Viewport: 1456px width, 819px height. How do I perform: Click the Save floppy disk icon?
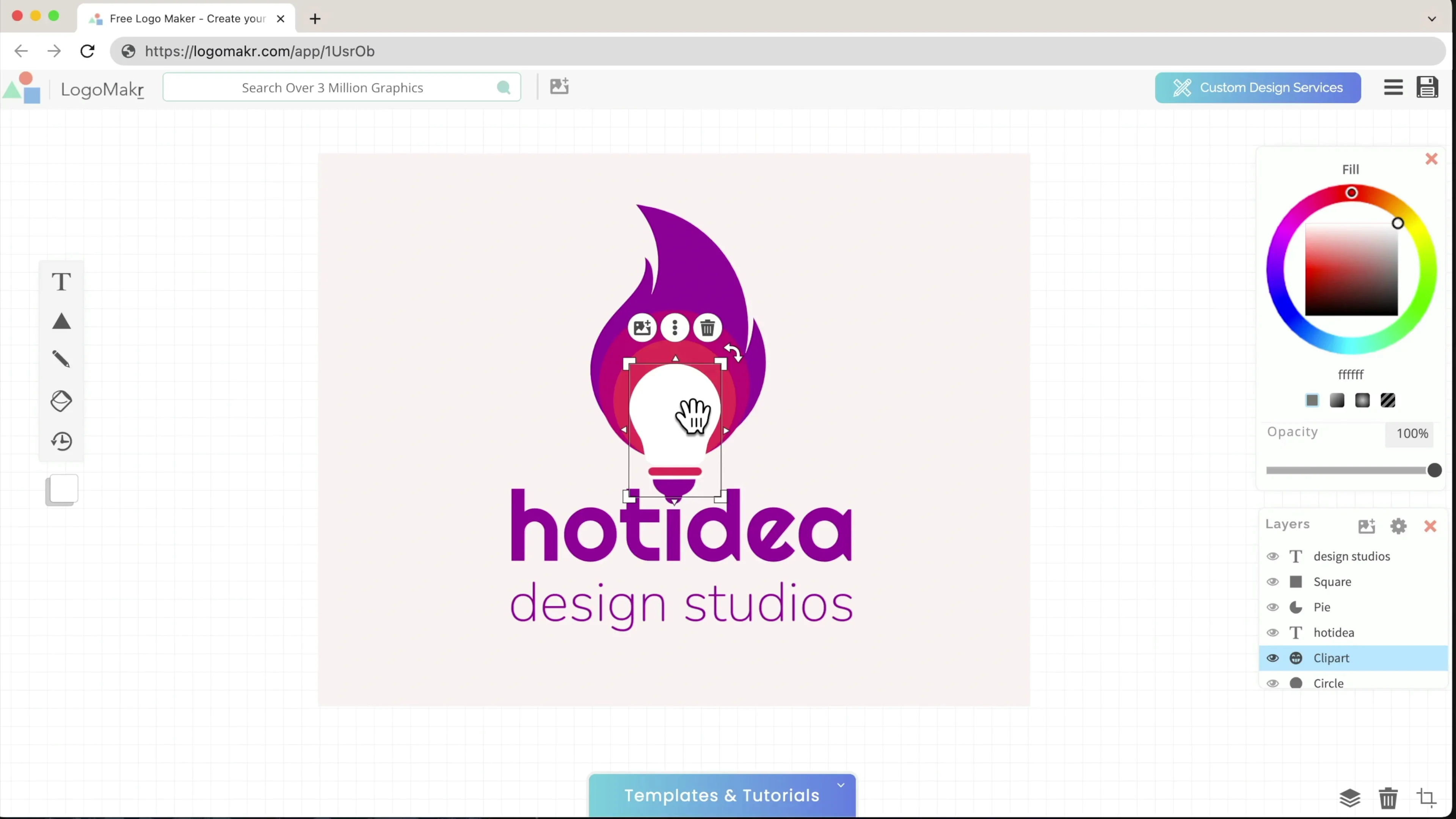pyautogui.click(x=1426, y=88)
